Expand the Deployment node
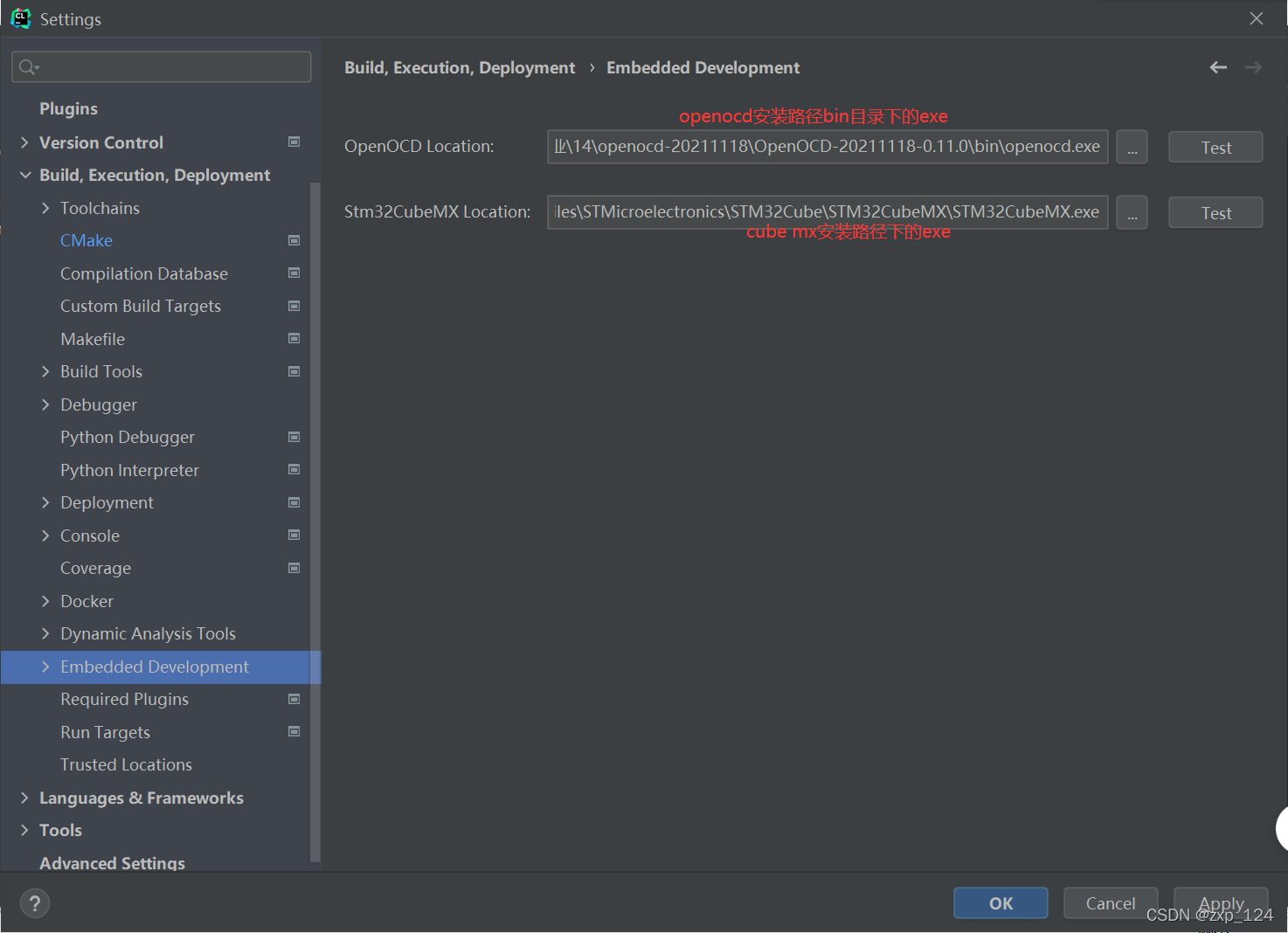 (x=45, y=502)
